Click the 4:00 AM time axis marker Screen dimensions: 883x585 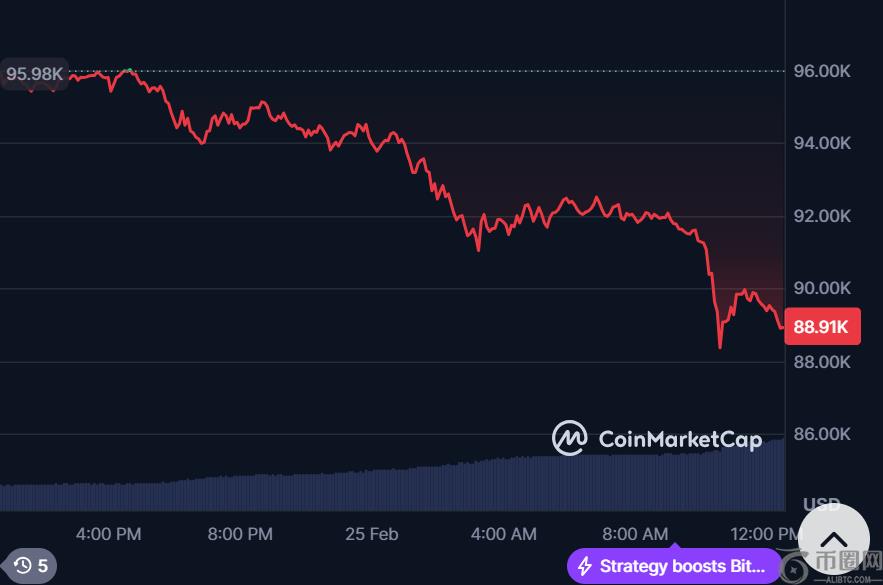pyautogui.click(x=504, y=533)
